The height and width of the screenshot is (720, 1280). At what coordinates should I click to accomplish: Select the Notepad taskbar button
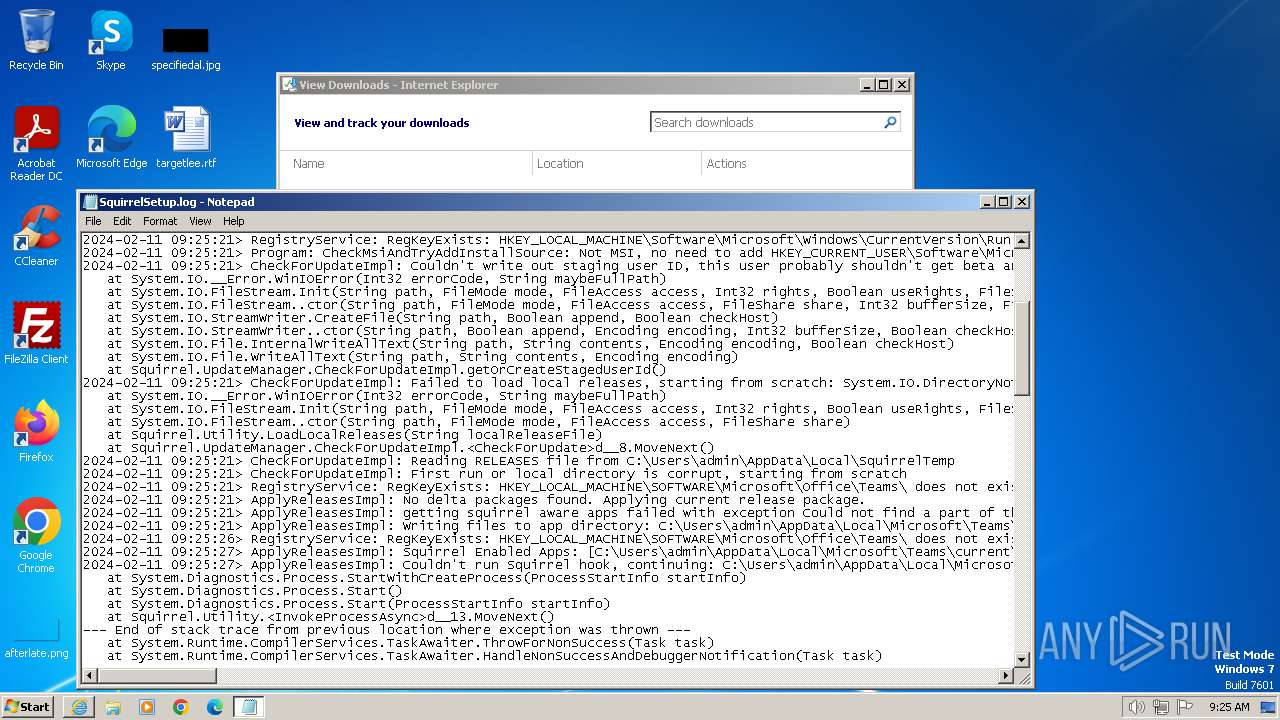coord(249,707)
